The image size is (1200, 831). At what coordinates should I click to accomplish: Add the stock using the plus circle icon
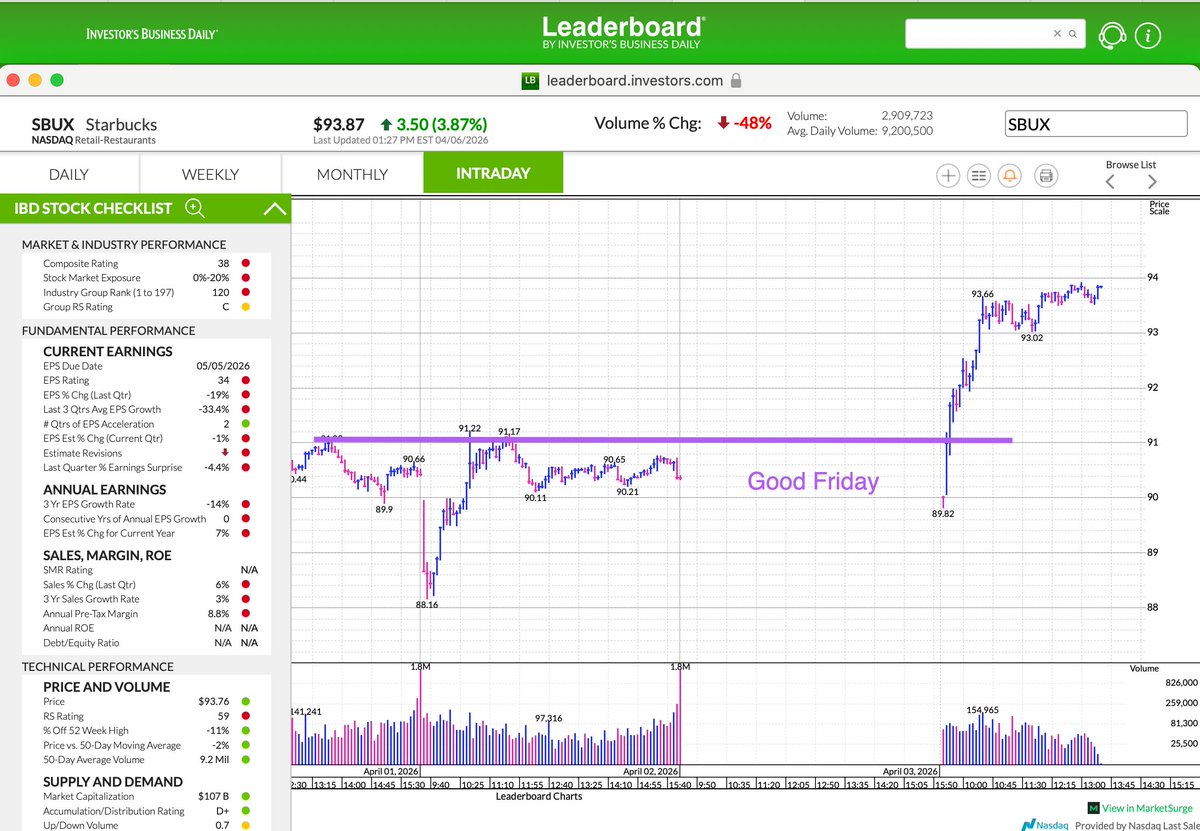tap(948, 175)
